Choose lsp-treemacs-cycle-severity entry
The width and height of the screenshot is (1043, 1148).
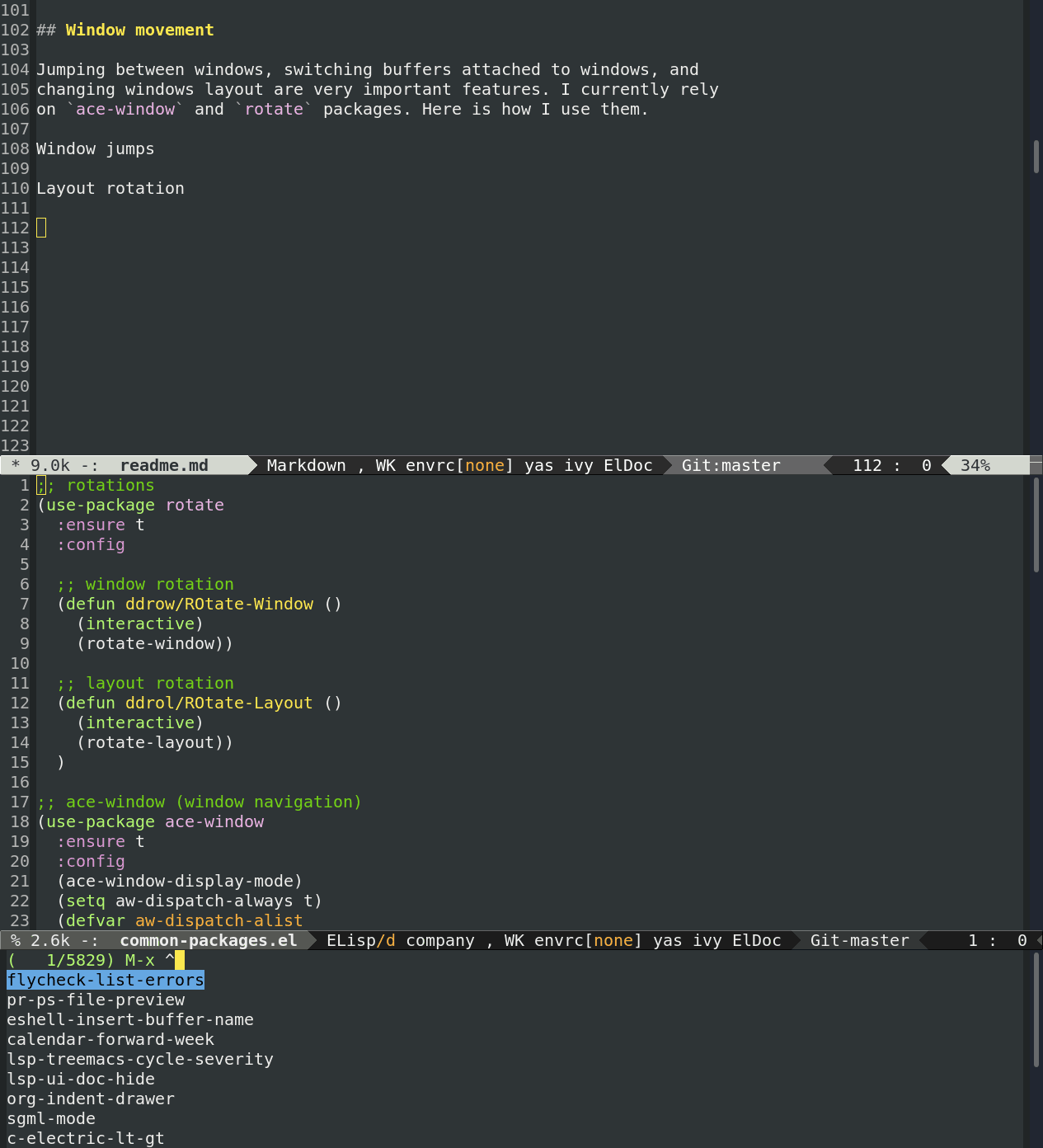(140, 1059)
